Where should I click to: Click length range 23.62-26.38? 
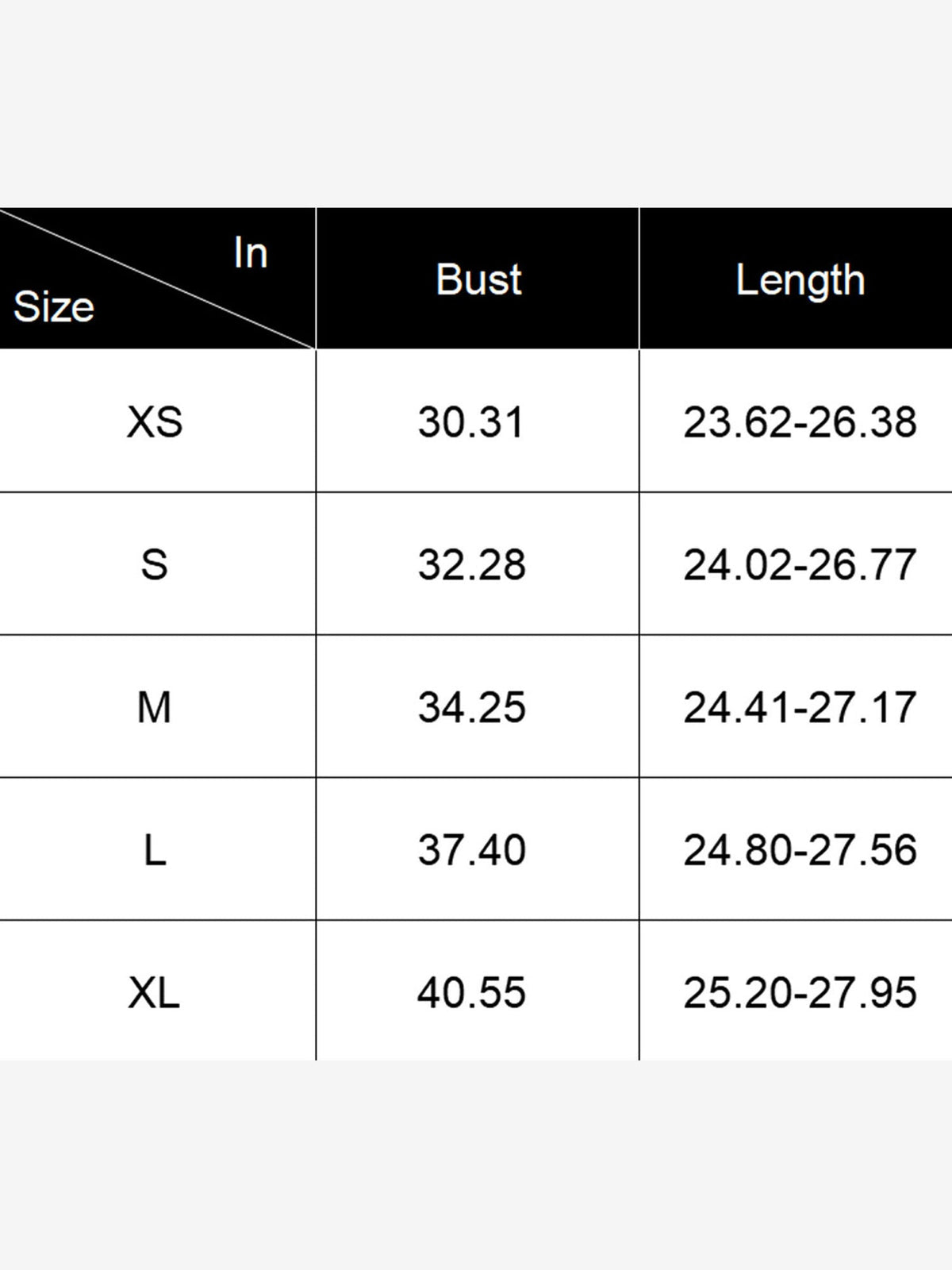[800, 421]
